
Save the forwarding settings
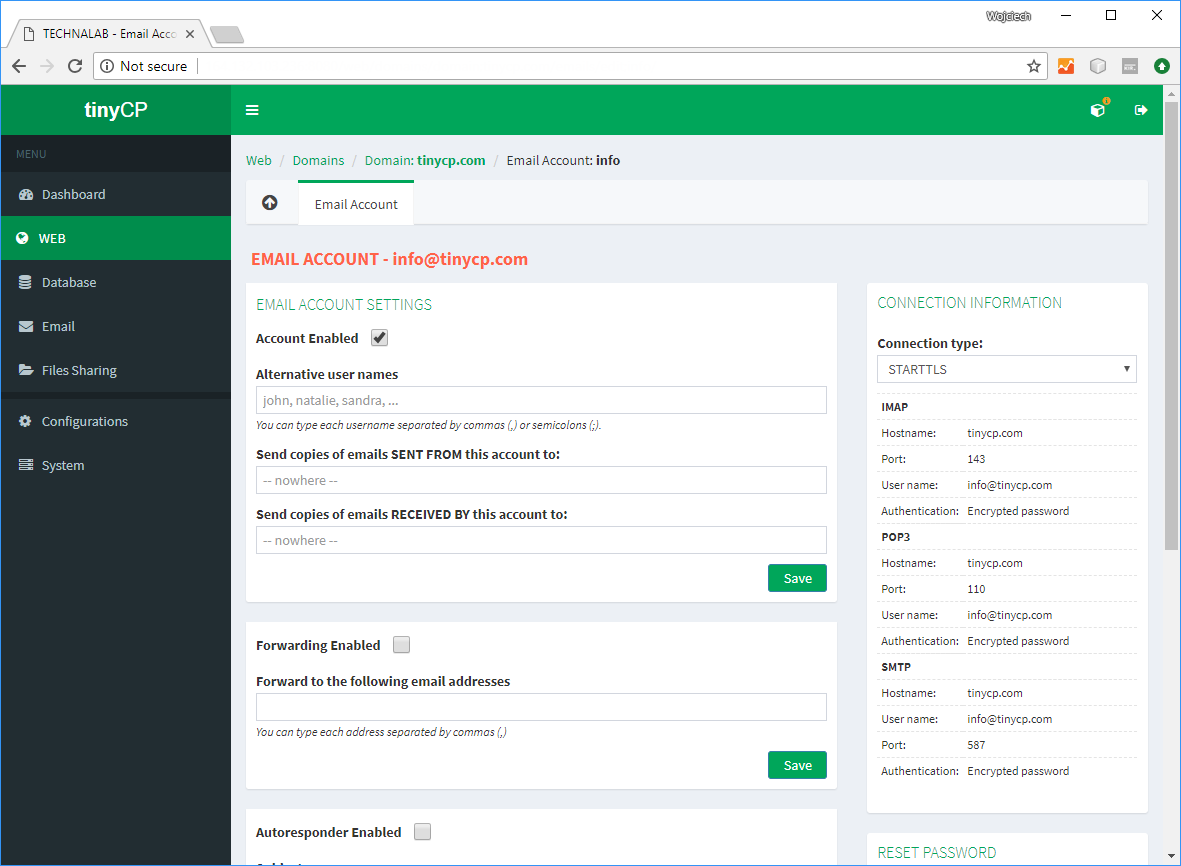[x=797, y=765]
